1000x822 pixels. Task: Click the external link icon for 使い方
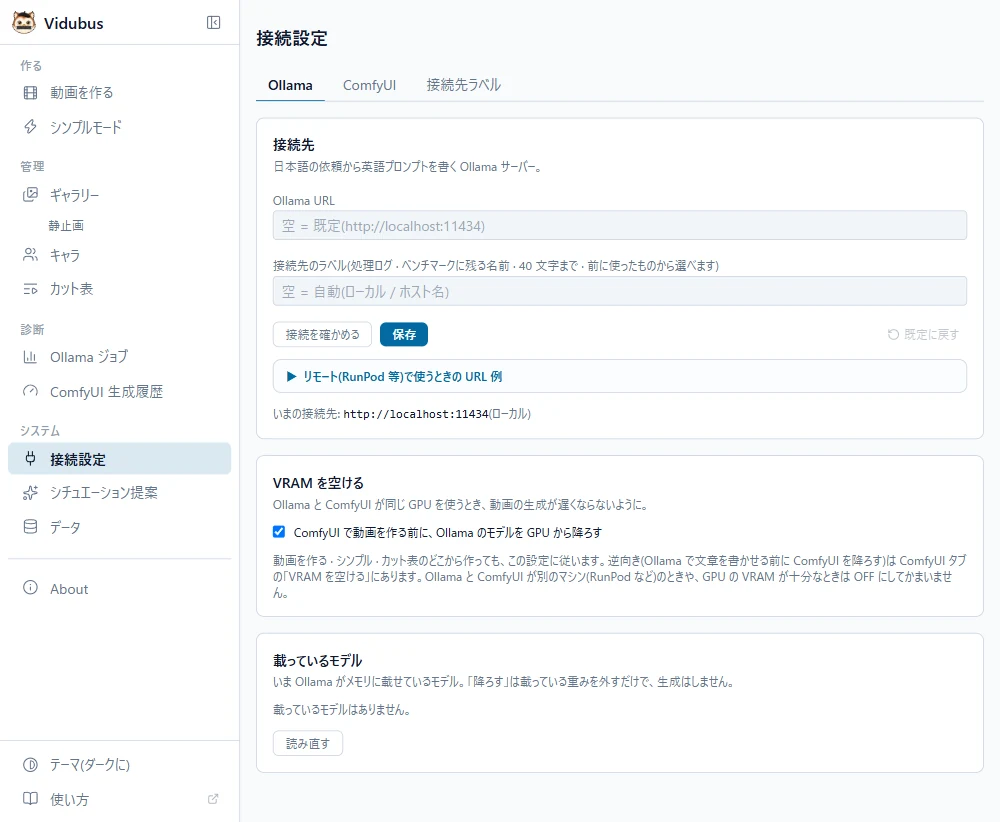(x=213, y=799)
